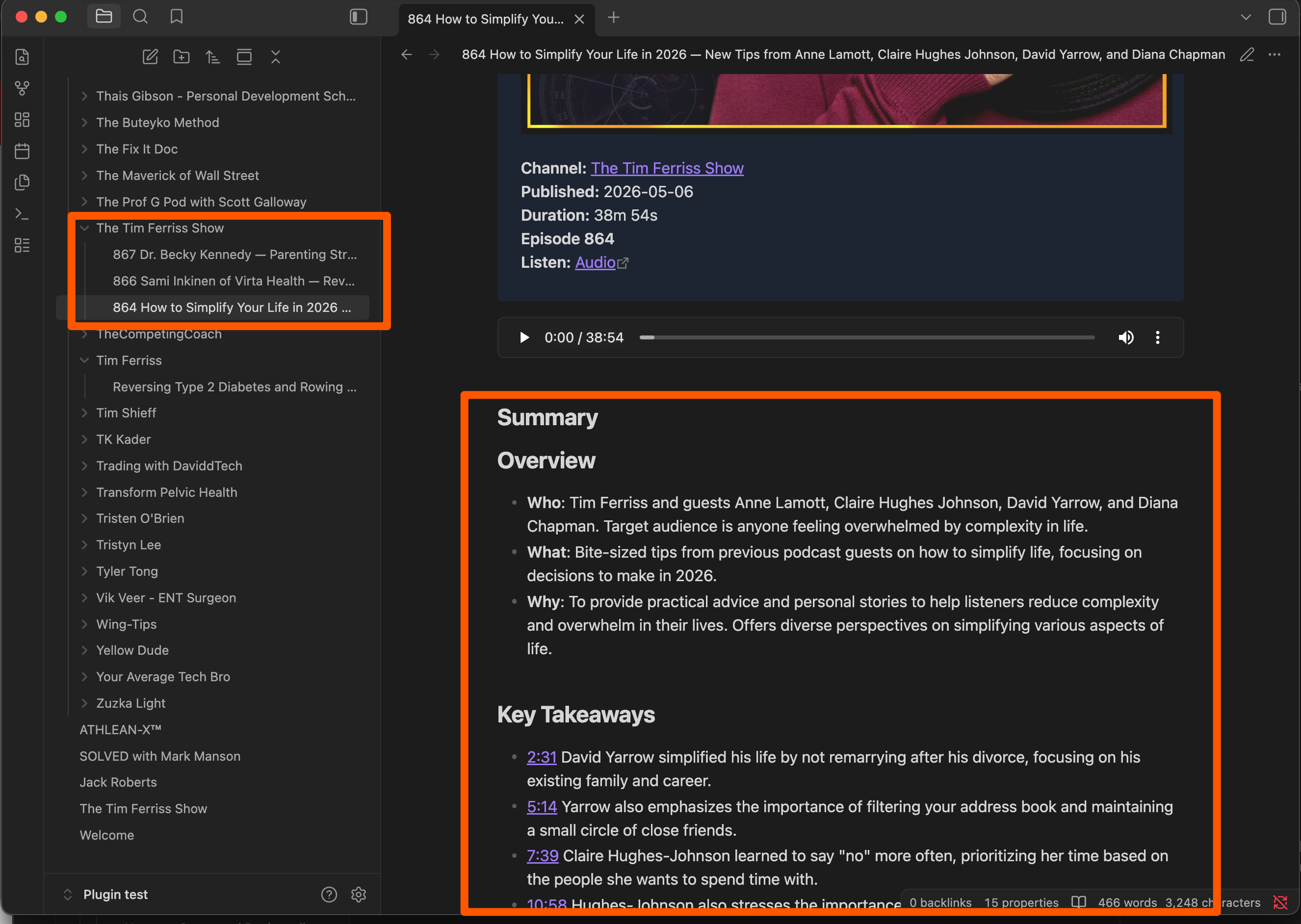Click the new note pencil icon
Viewport: 1301px width, 924px height.
[x=150, y=57]
